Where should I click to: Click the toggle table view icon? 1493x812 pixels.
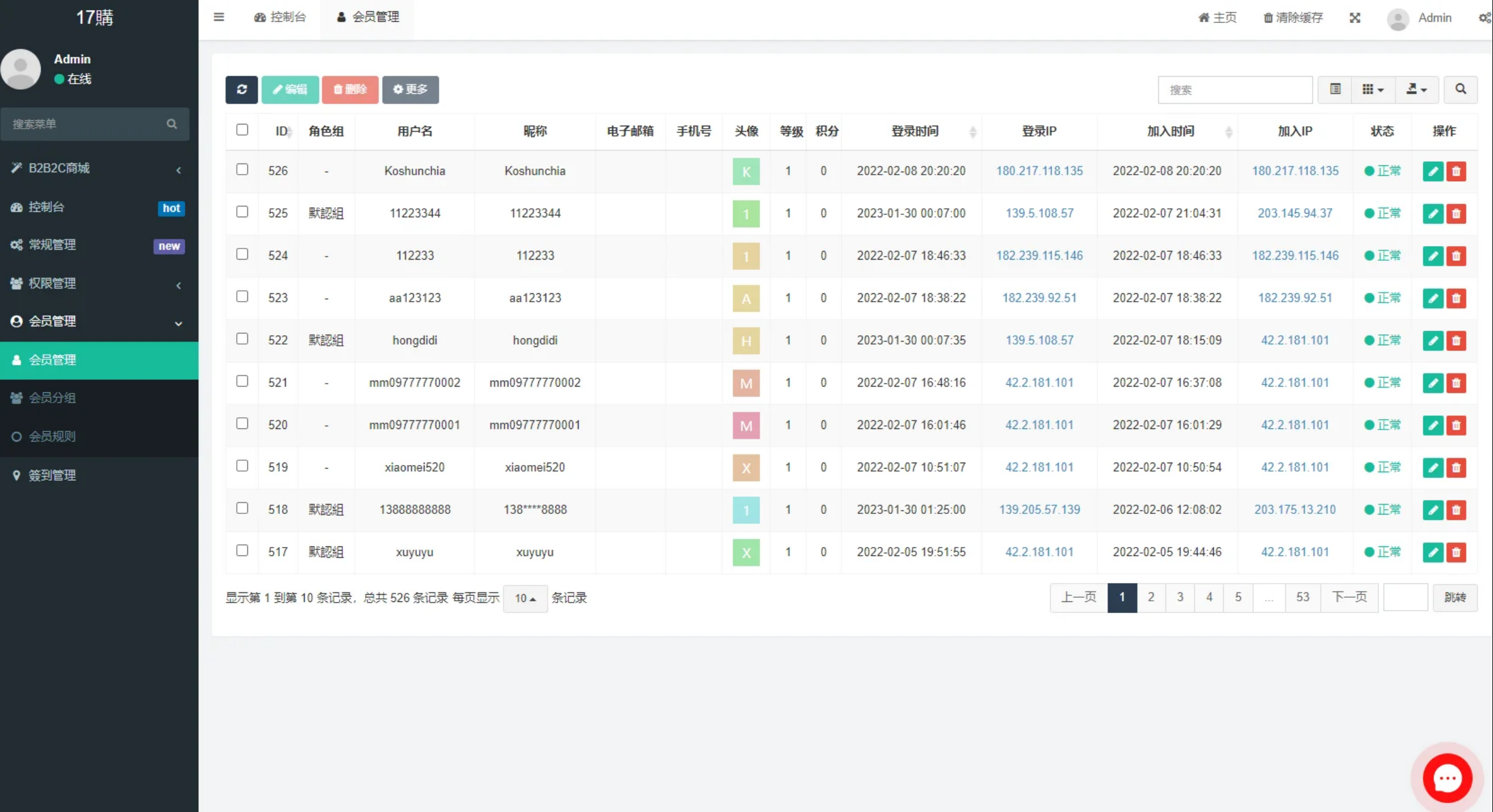pos(1335,89)
